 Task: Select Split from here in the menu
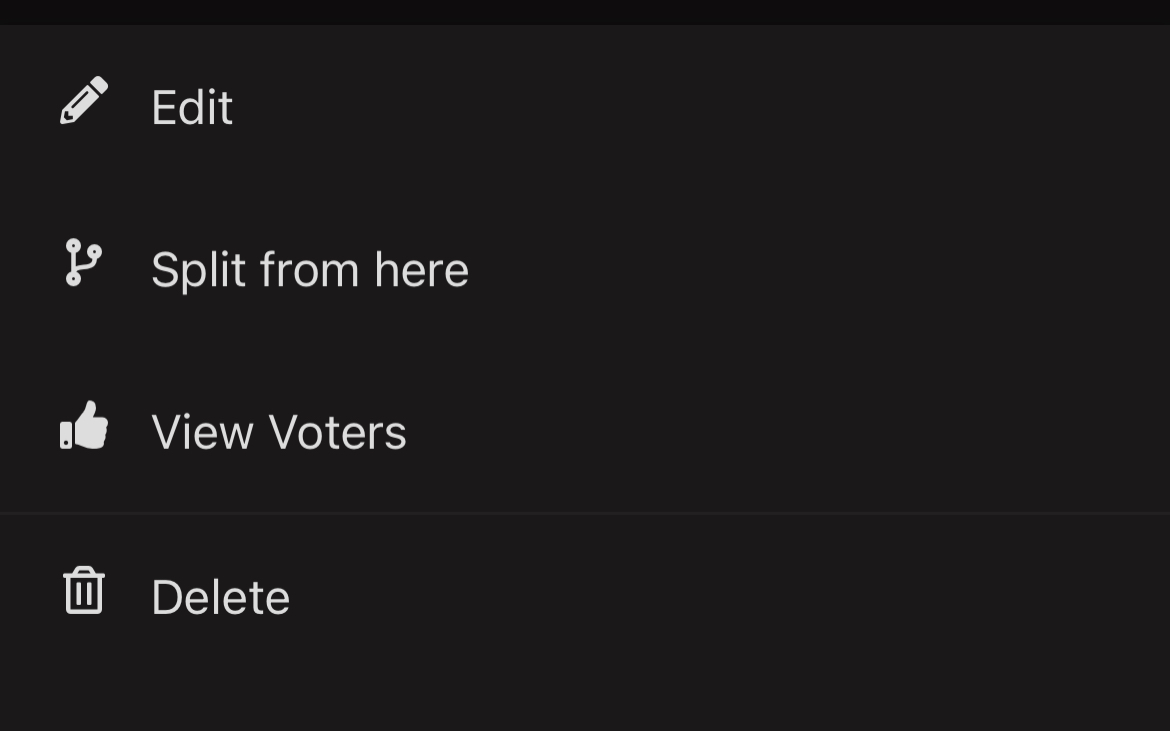(x=310, y=269)
